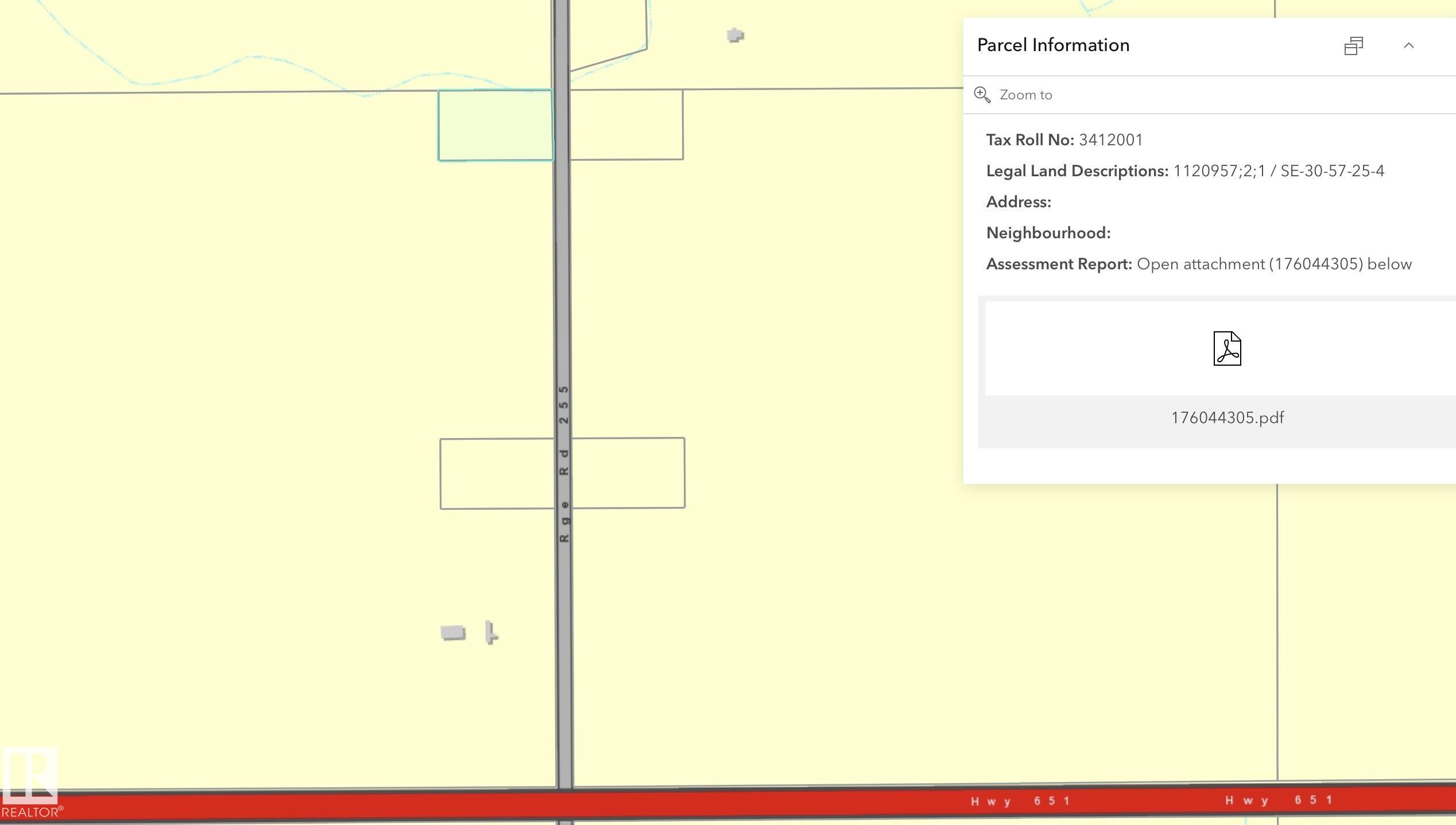Click the Legal Land Descriptions value
The image size is (1456, 825).
(x=1278, y=171)
